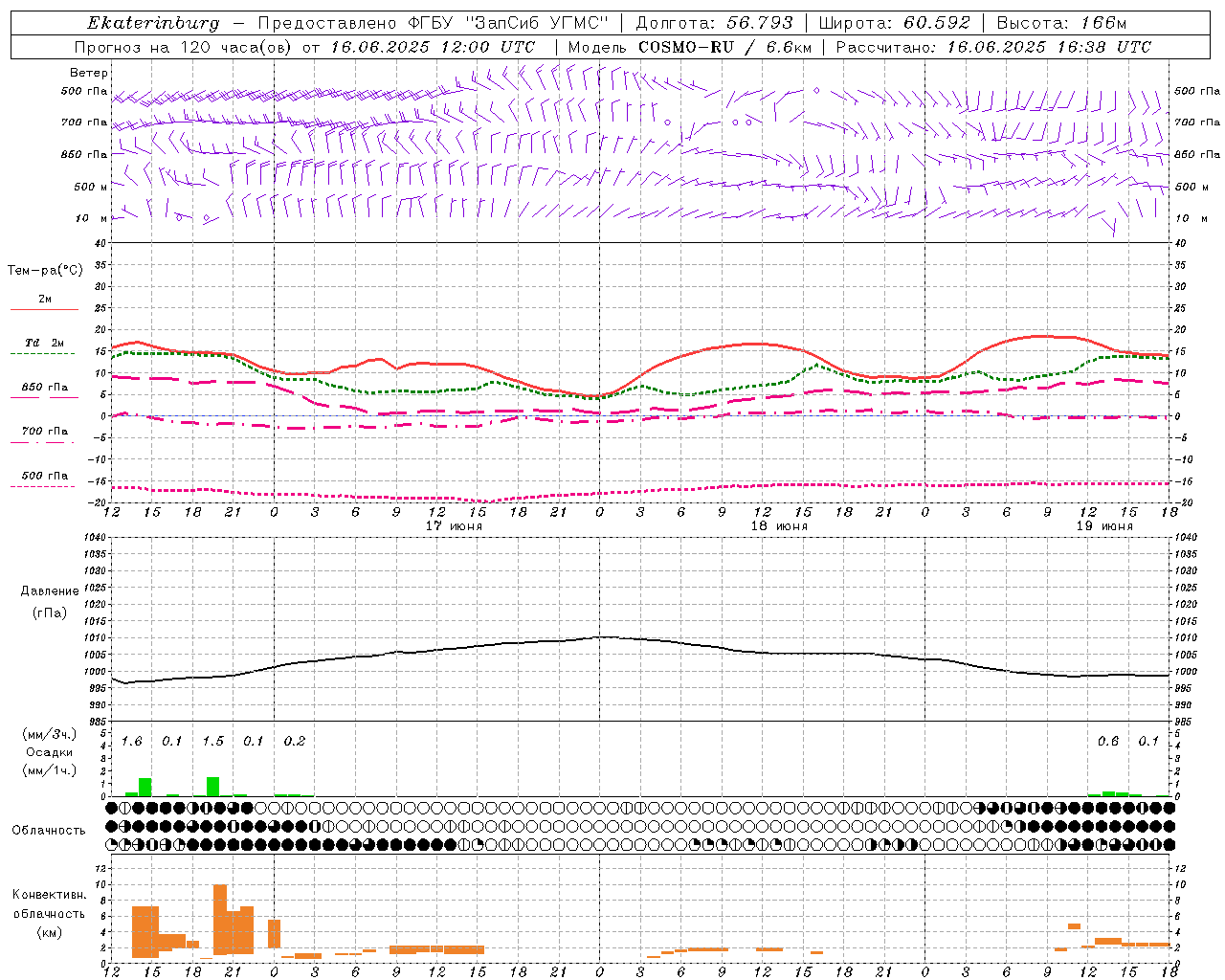Screen dimensions: 1225x980
Task: Click the precipitation total '0.2'
Action: click(294, 742)
